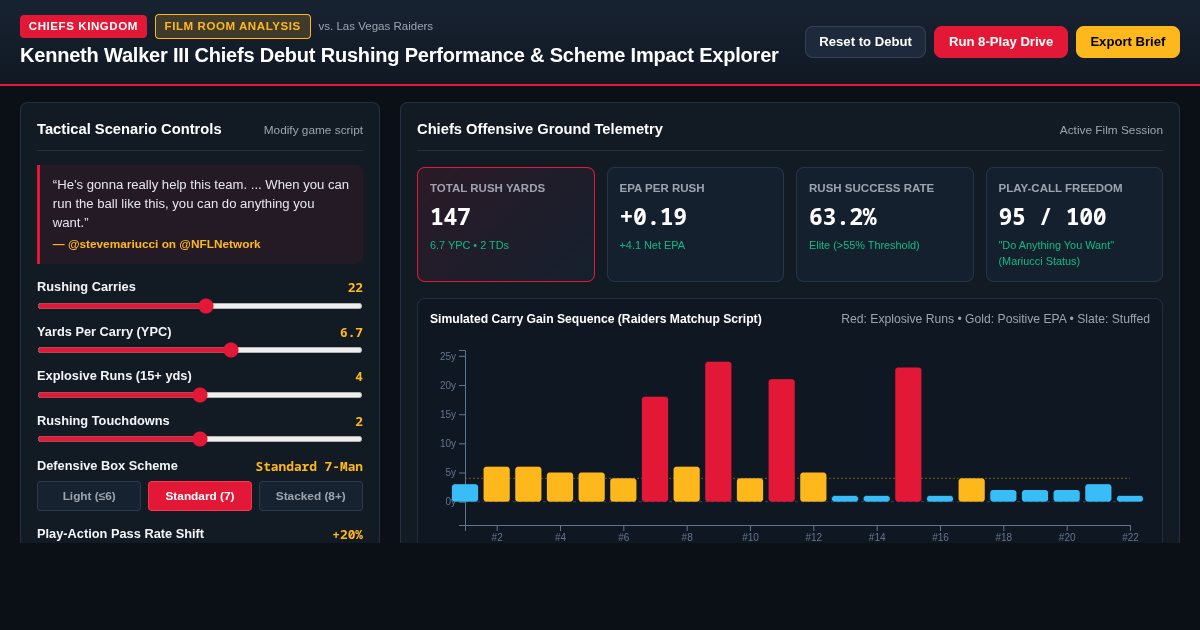This screenshot has height=630, width=1200.
Task: Adjust the Rushing Touchdowns slider
Action: point(200,439)
